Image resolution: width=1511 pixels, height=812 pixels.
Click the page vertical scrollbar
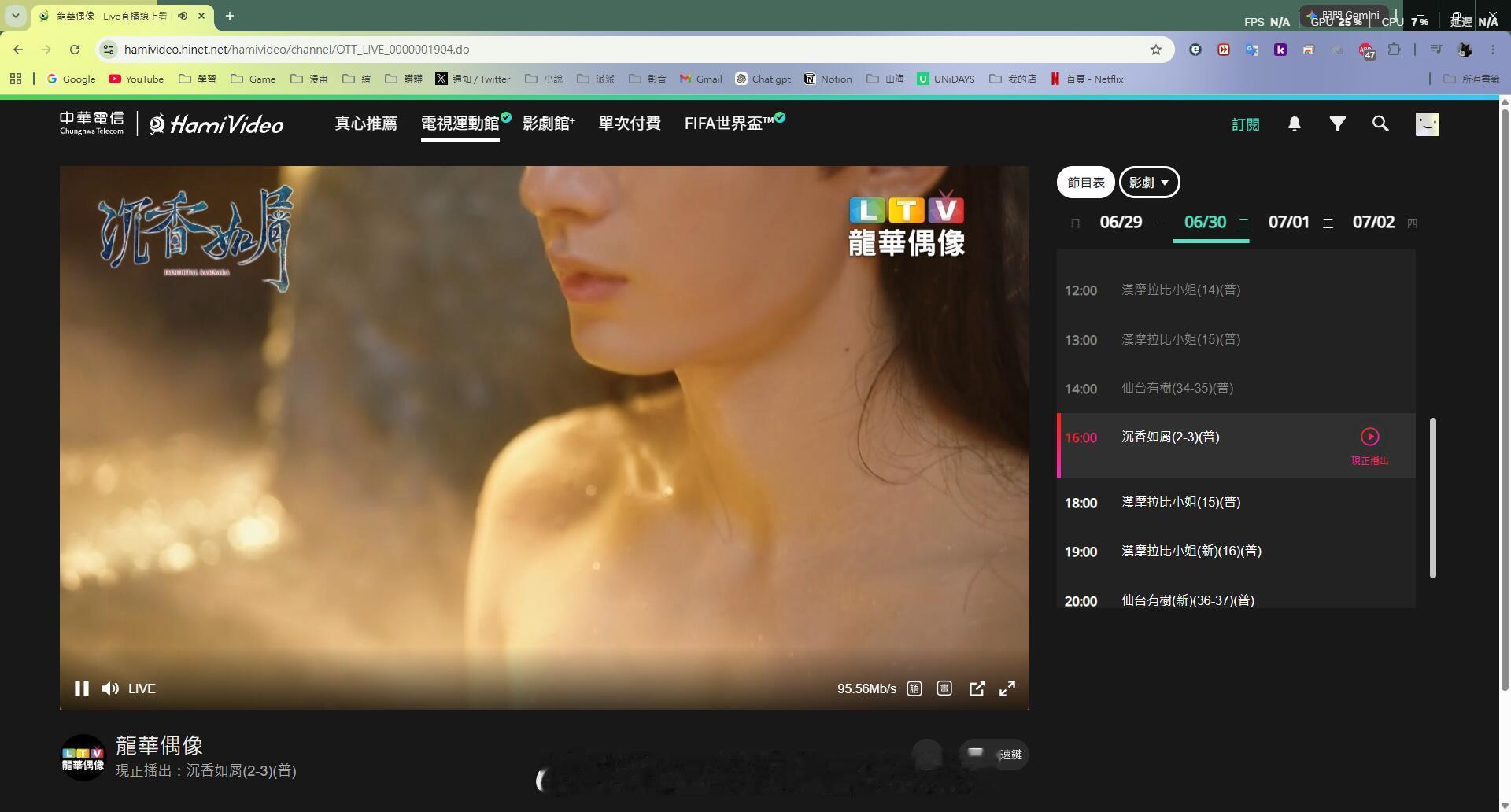[1505, 401]
